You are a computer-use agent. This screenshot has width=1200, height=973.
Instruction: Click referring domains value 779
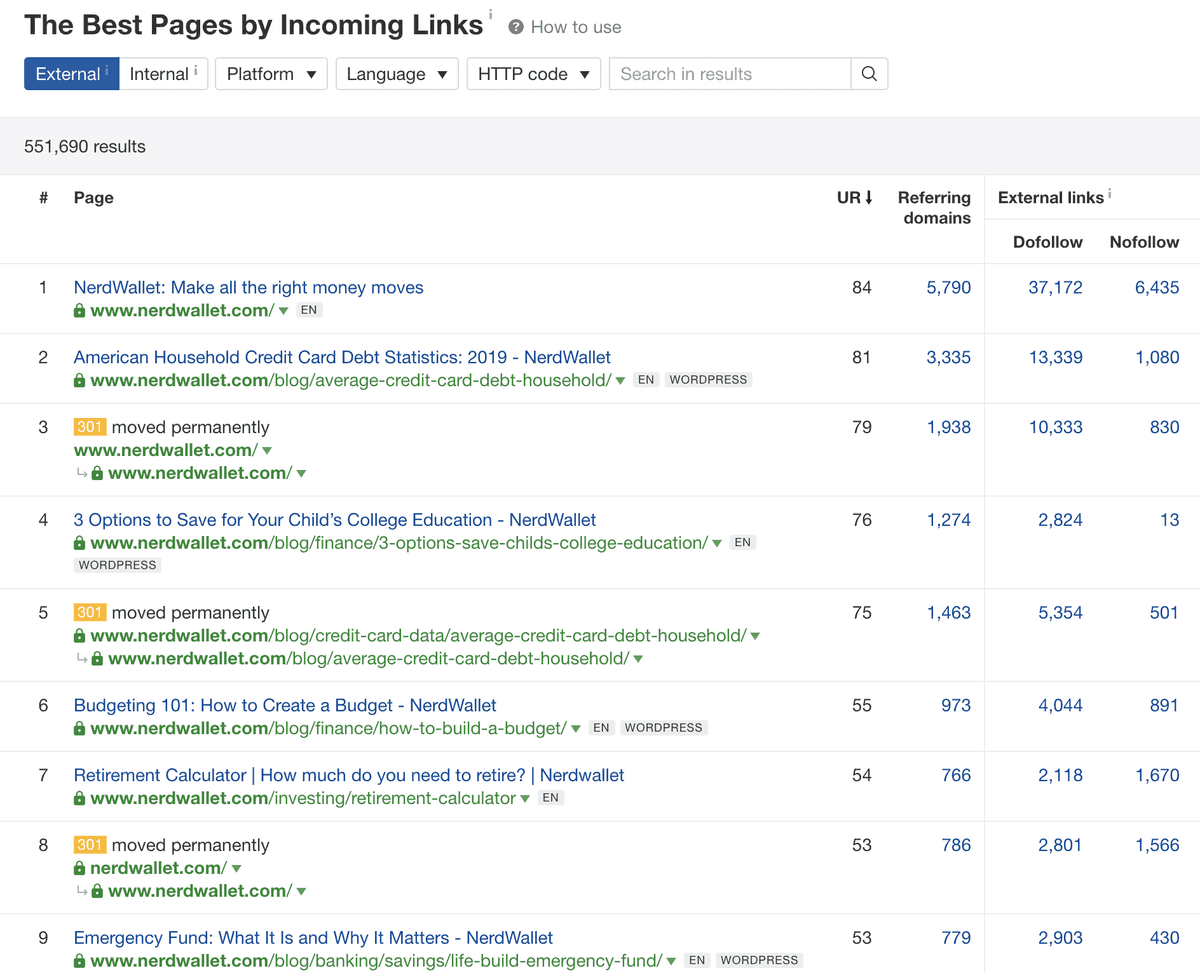(x=956, y=938)
